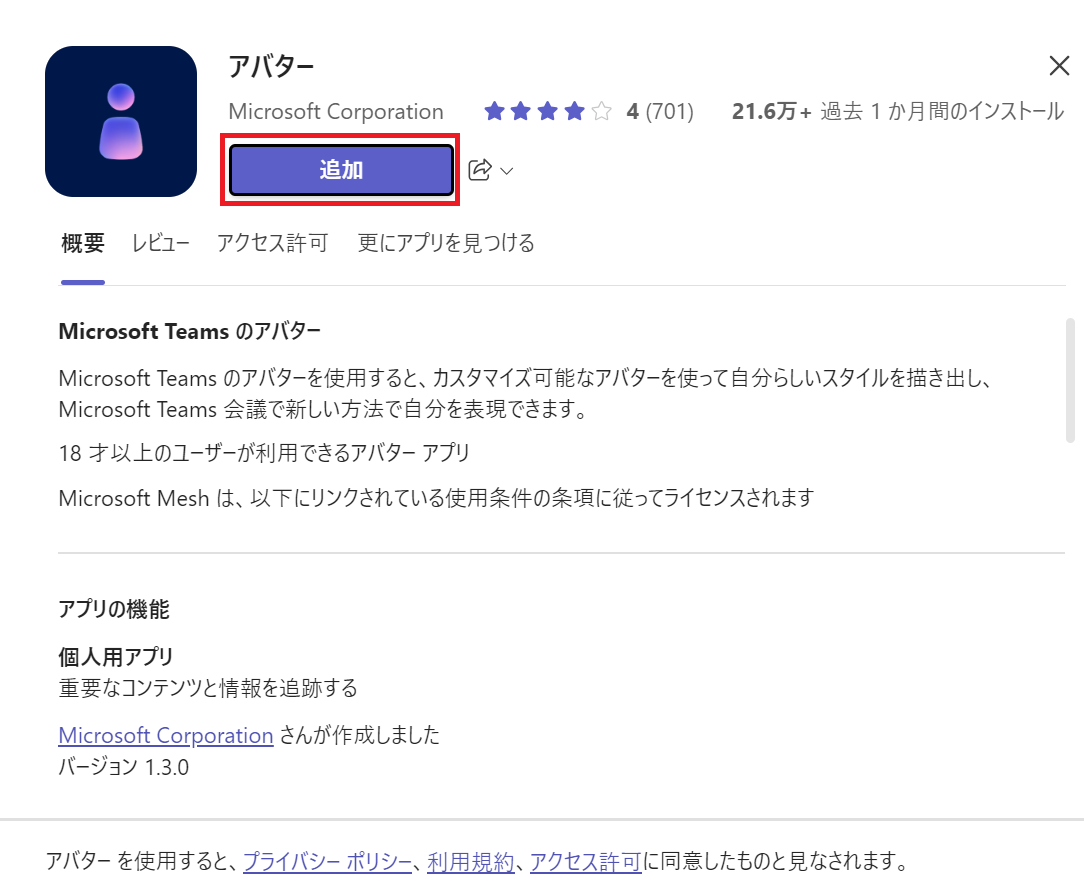Click the バージョン 1.3.0 text

[x=124, y=767]
